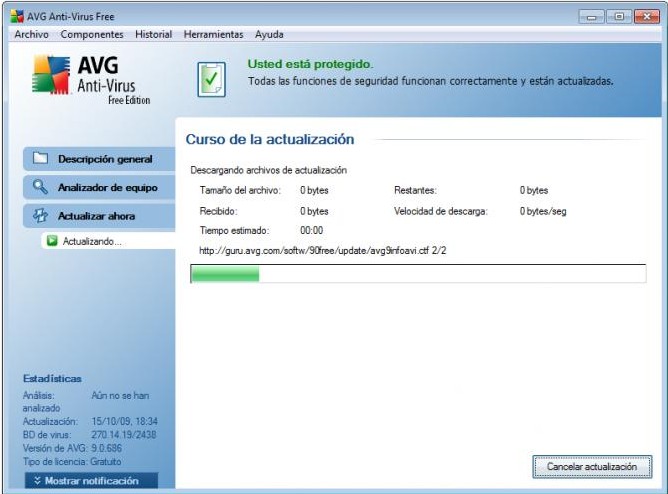This screenshot has width=668, height=494.
Task: Click the guru.avg.com update URL text
Action: [322, 250]
